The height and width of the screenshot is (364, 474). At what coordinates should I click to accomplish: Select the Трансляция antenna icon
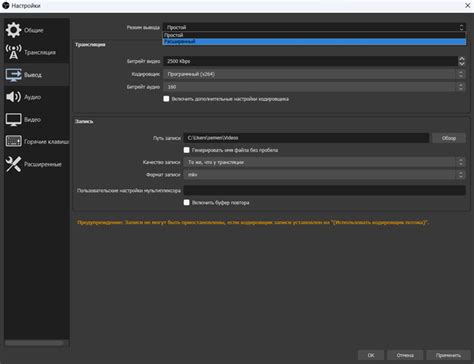tap(13, 52)
